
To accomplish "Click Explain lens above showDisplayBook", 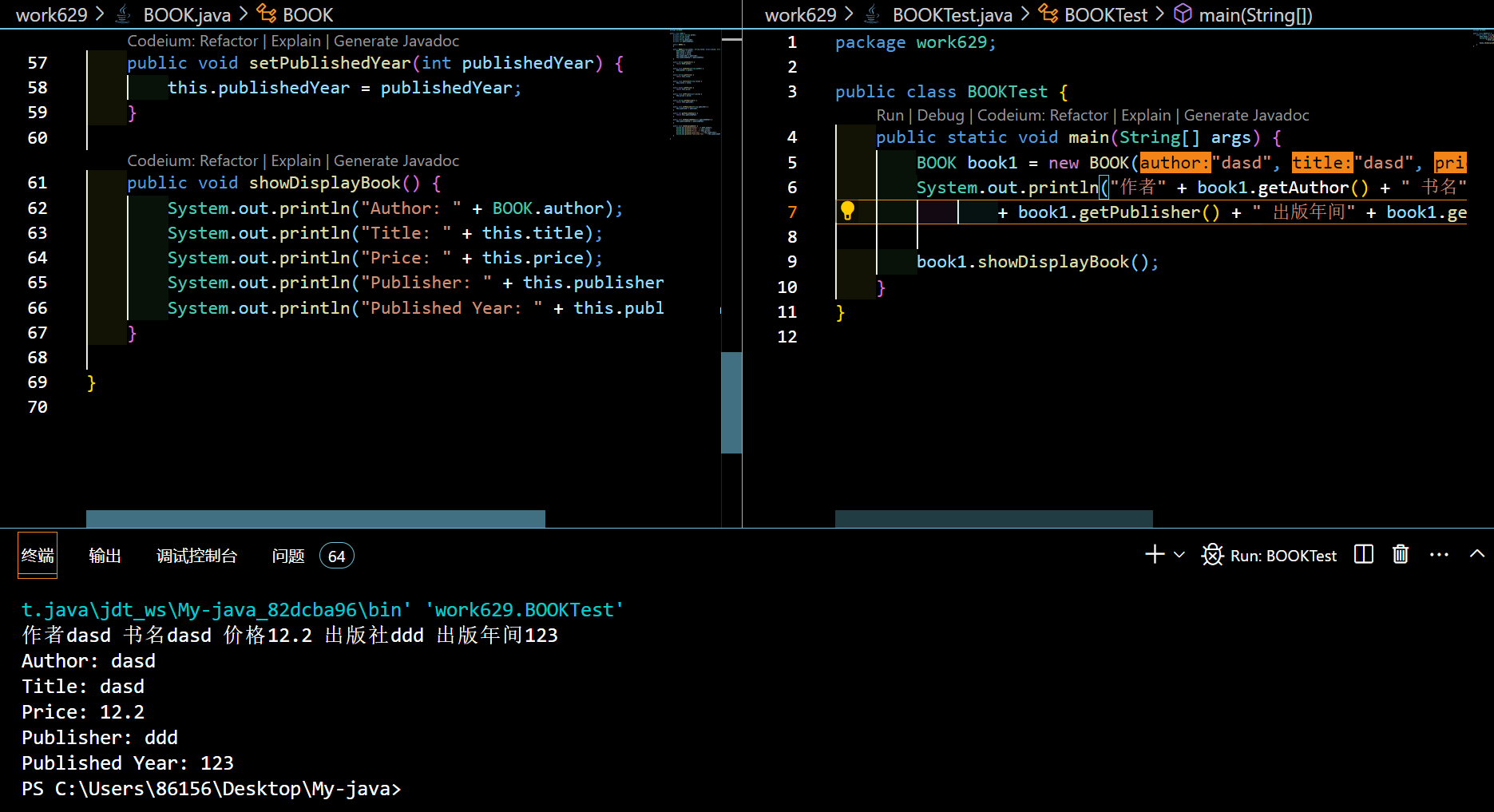I will 295,160.
